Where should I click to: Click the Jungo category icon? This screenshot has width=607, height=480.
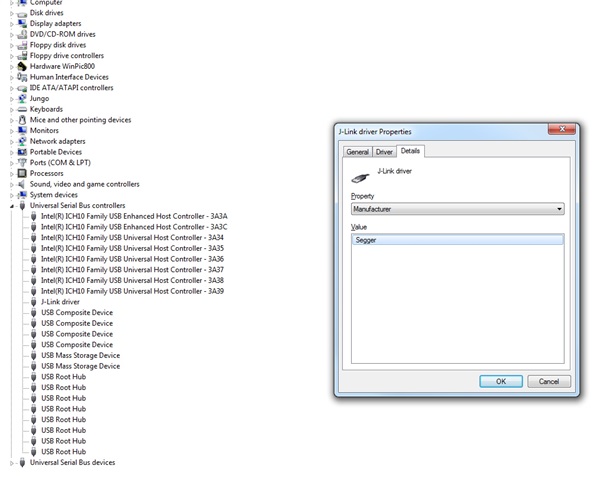point(22,99)
